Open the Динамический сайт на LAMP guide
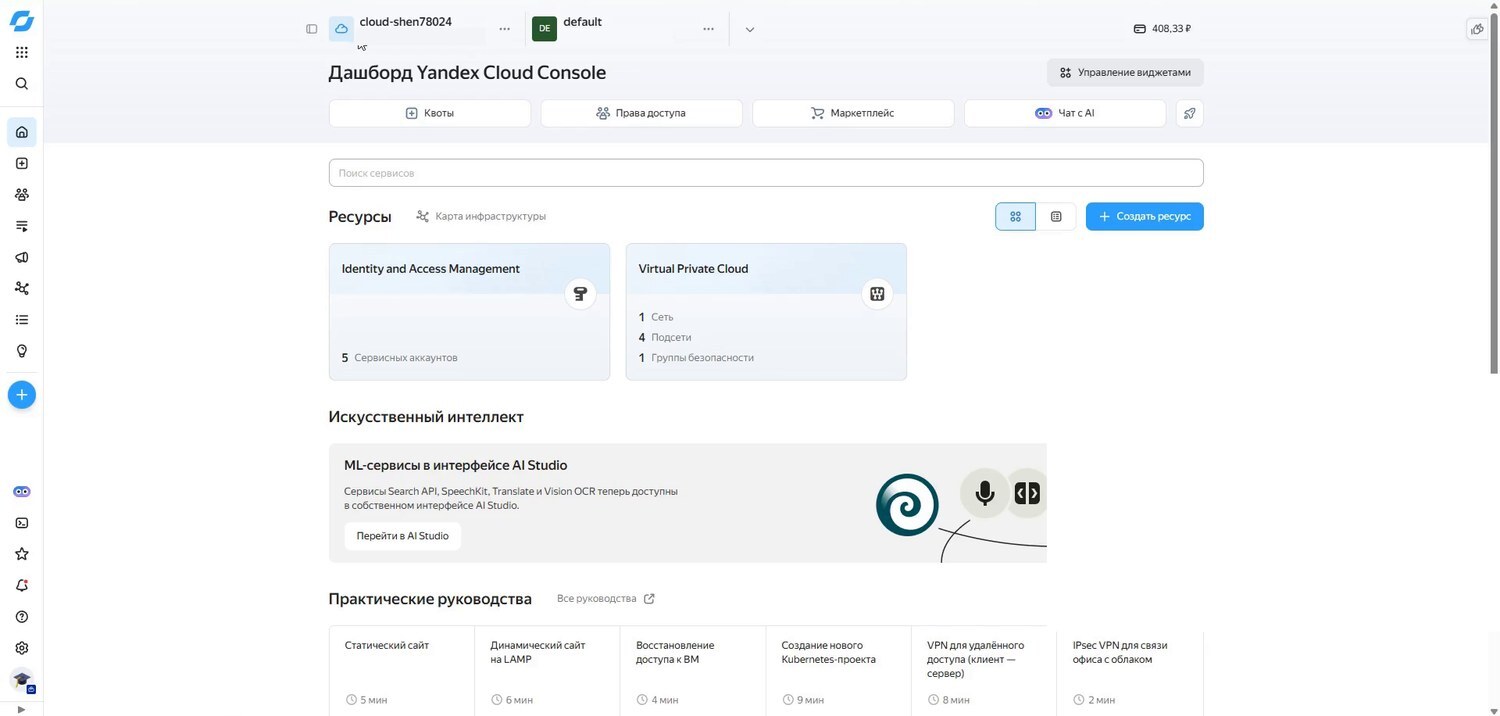Viewport: 1500px width, 716px height. click(547, 670)
